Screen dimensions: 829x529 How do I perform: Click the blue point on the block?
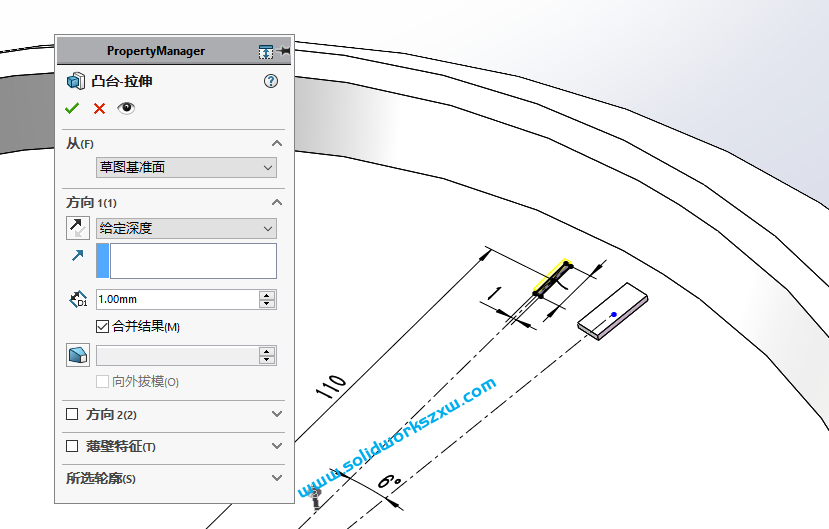click(614, 314)
